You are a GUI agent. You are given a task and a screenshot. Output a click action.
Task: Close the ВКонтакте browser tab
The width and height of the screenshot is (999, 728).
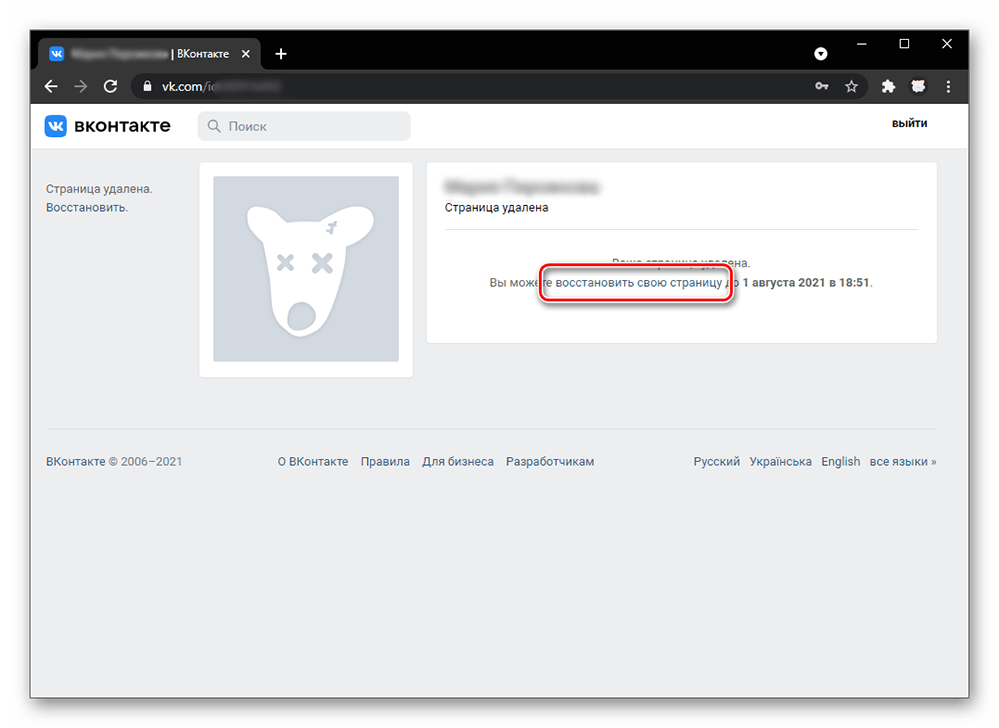[x=246, y=54]
